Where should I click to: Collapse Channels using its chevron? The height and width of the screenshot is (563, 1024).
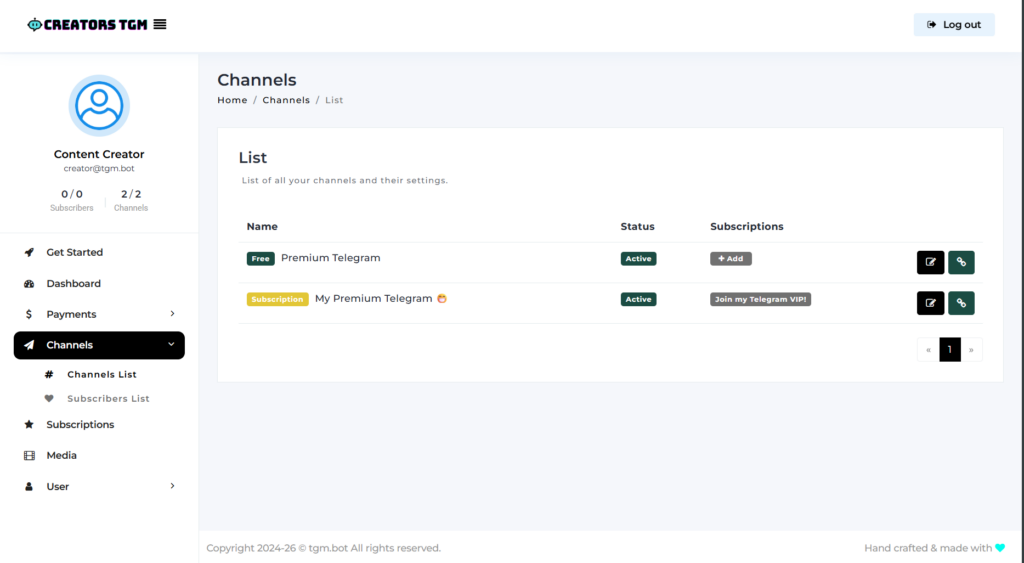click(x=172, y=344)
